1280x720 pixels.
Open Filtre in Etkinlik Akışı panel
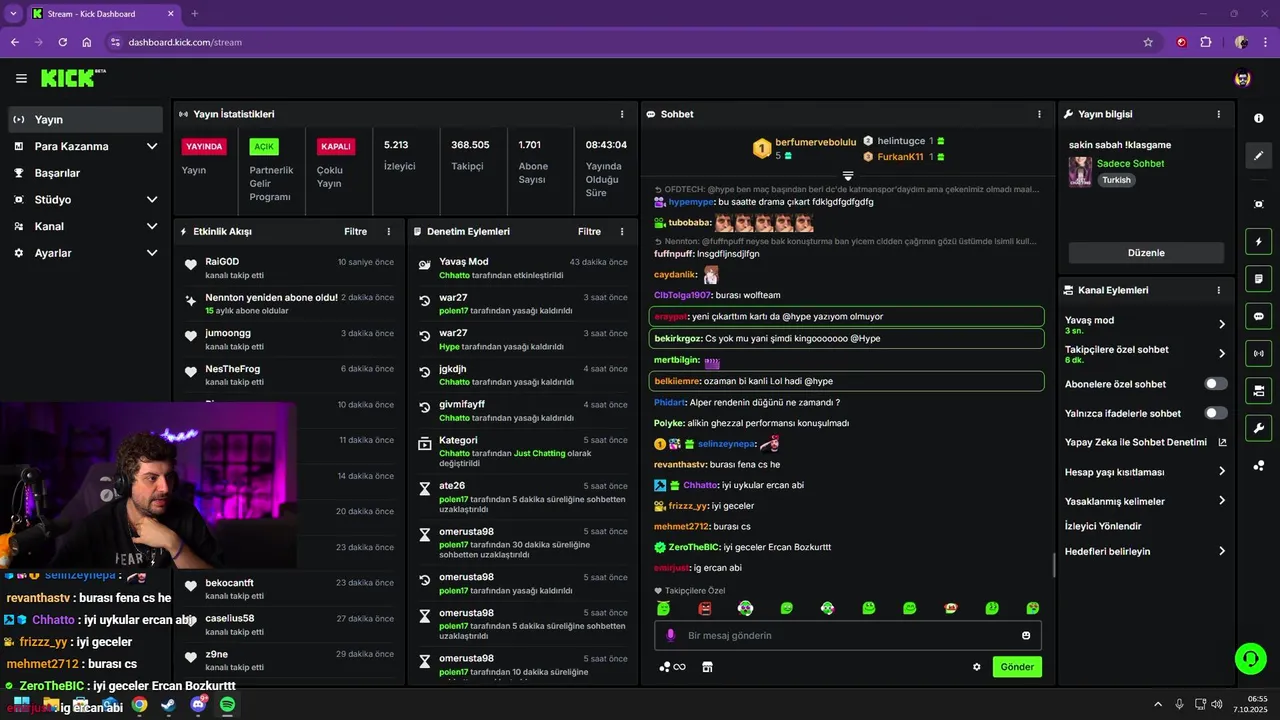[x=355, y=231]
